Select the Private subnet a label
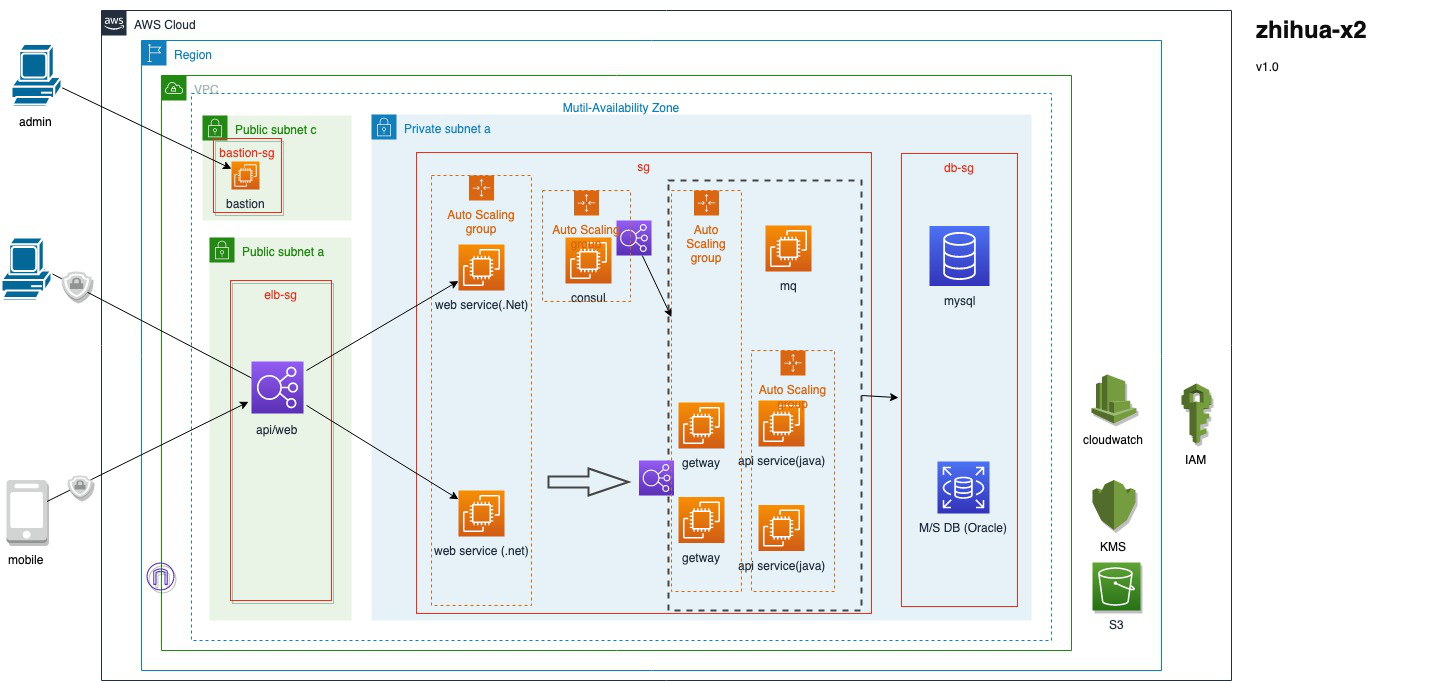 pos(447,129)
